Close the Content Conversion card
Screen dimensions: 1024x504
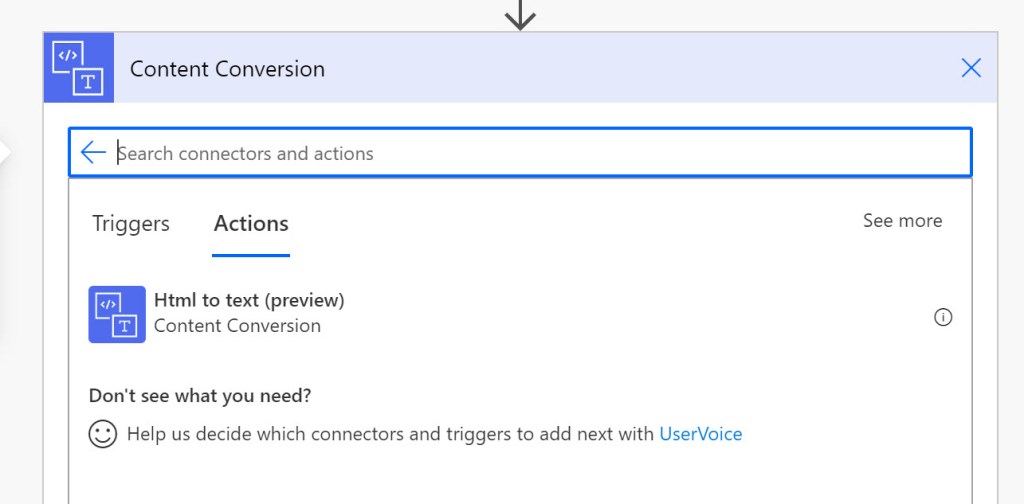[x=970, y=68]
